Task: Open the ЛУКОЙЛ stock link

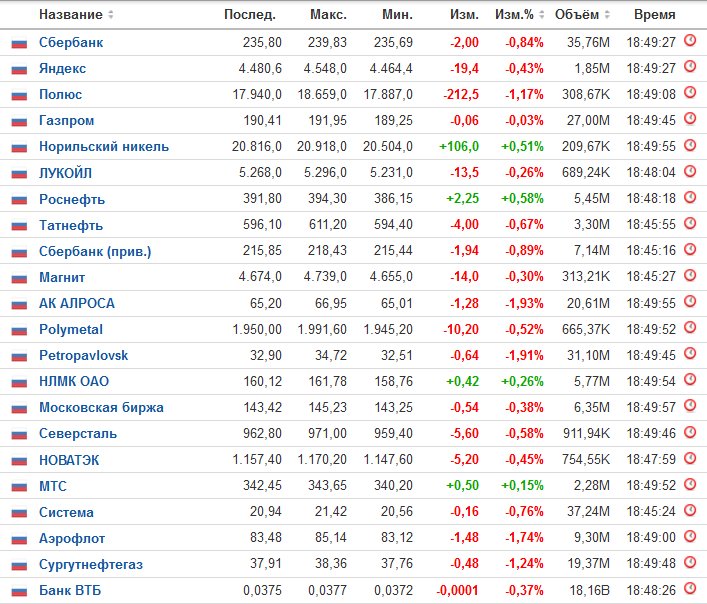Action: (x=65, y=173)
